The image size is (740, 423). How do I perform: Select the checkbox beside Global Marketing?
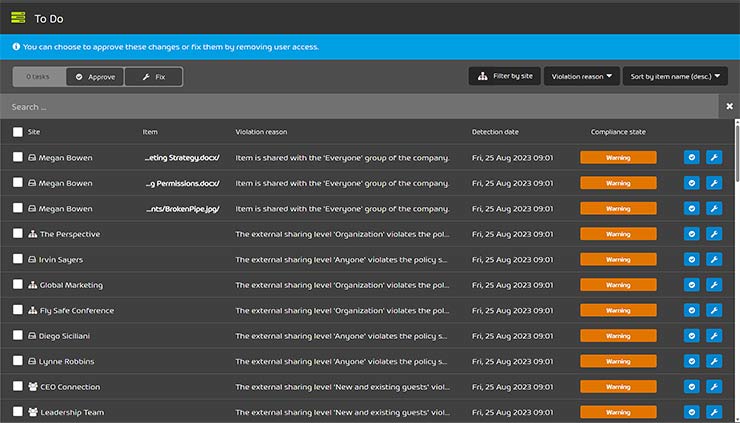18,285
